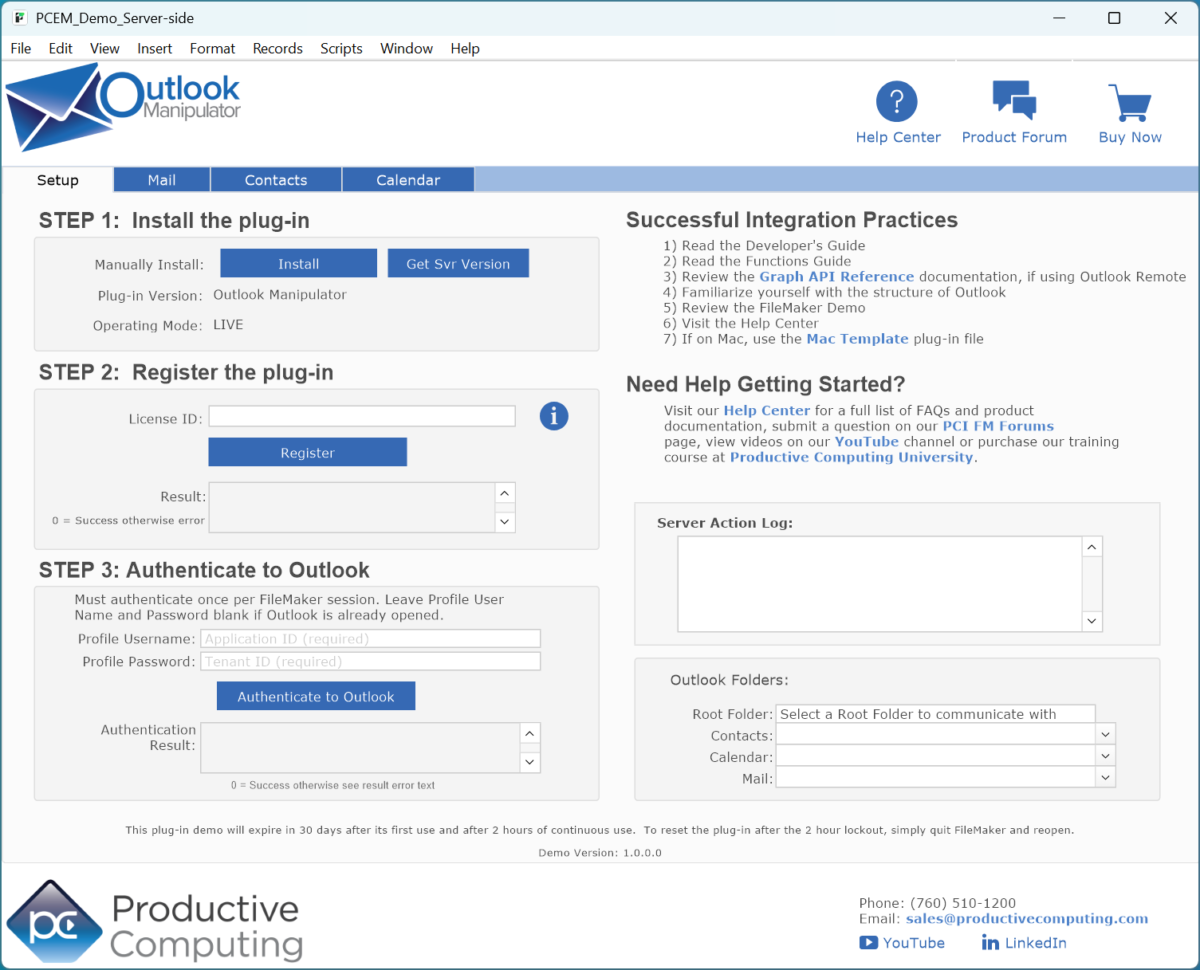Click the Buy Now shopping cart icon
This screenshot has height=970, width=1200.
tap(1130, 102)
